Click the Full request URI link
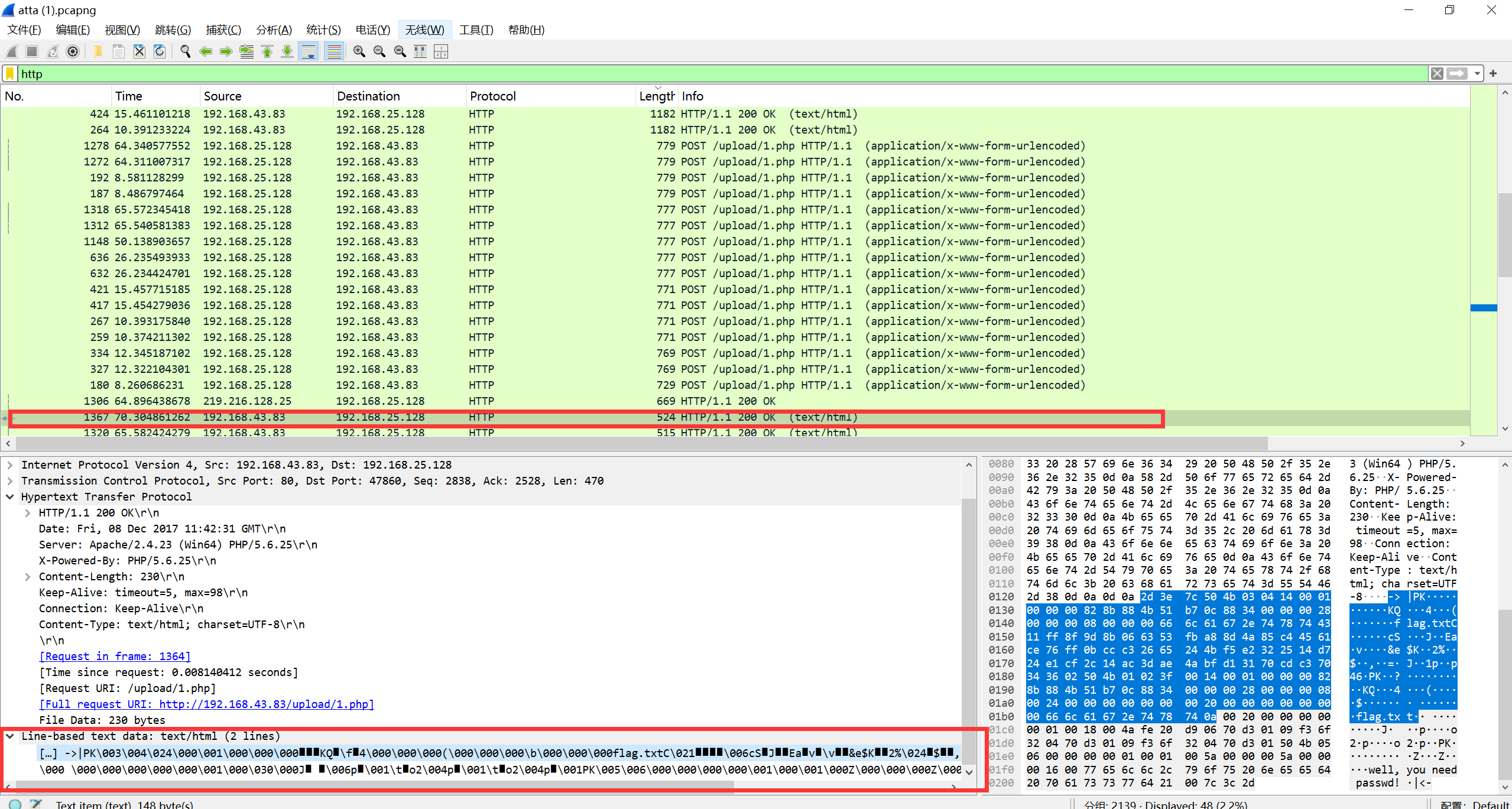This screenshot has height=809, width=1512. pos(206,704)
